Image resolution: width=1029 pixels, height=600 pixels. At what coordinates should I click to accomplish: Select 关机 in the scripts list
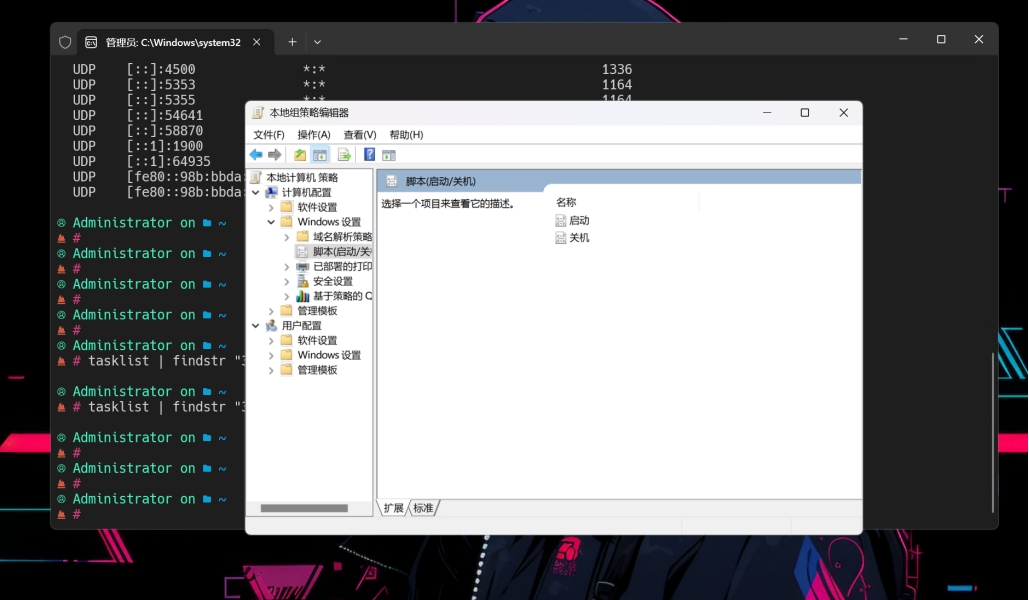click(577, 237)
